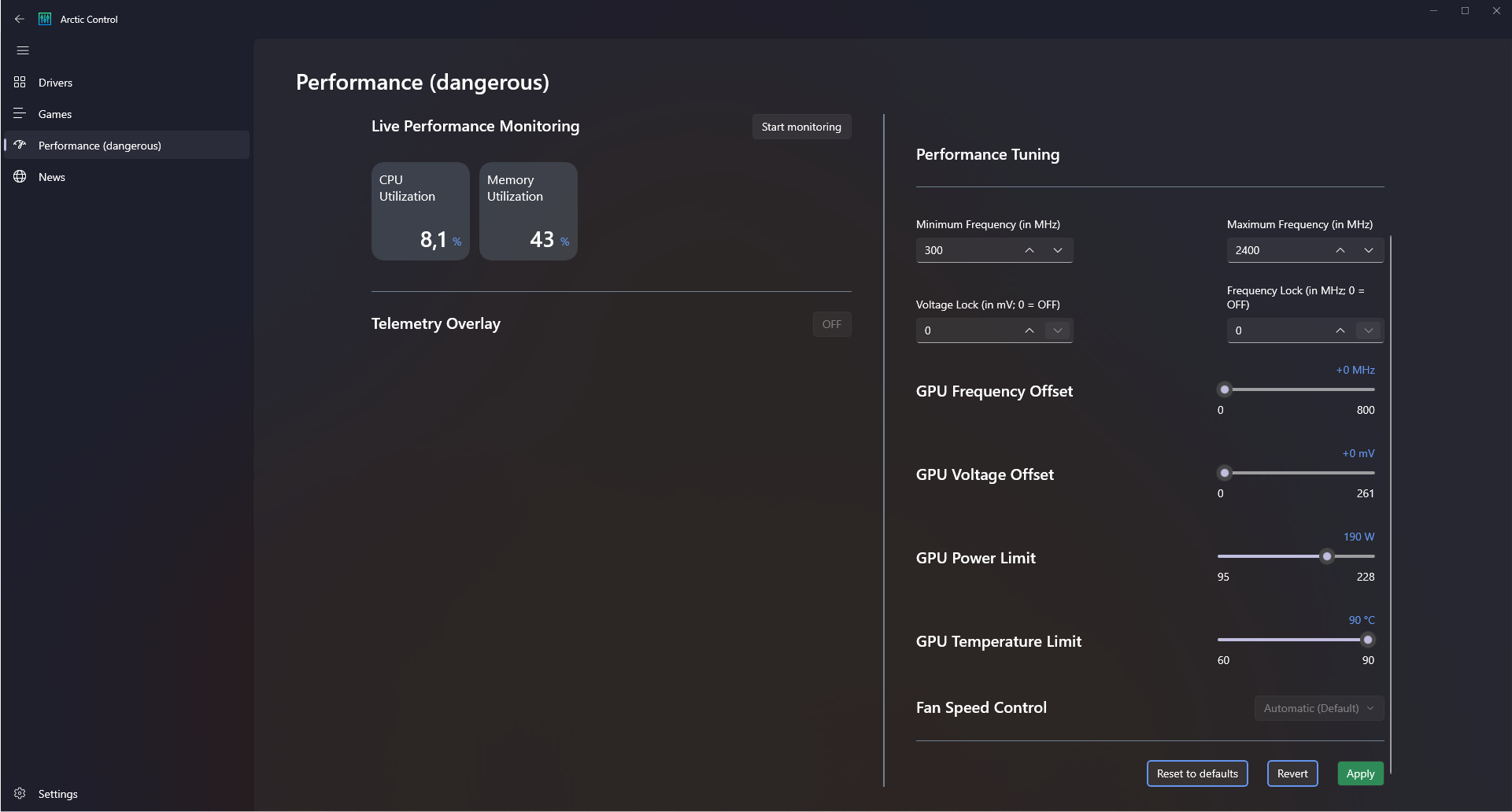The width and height of the screenshot is (1512, 812).
Task: Click the Performance gauge icon
Action: click(20, 145)
